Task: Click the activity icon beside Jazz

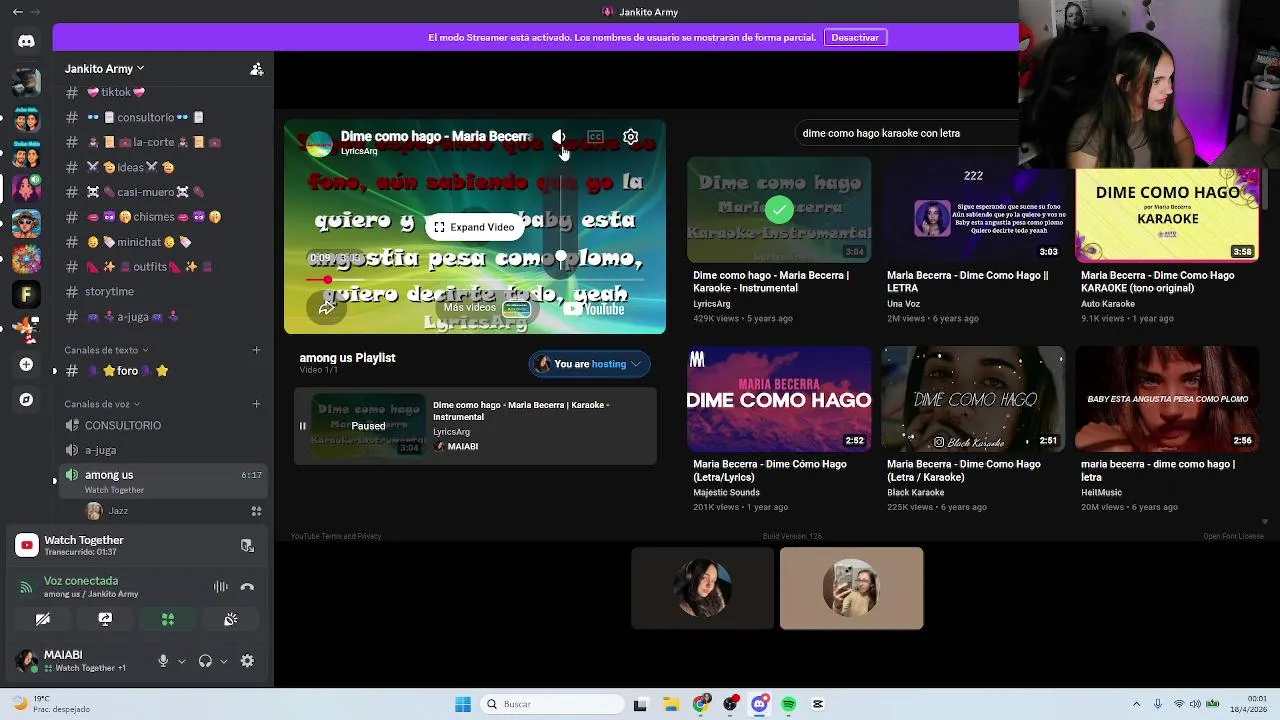Action: [x=256, y=511]
